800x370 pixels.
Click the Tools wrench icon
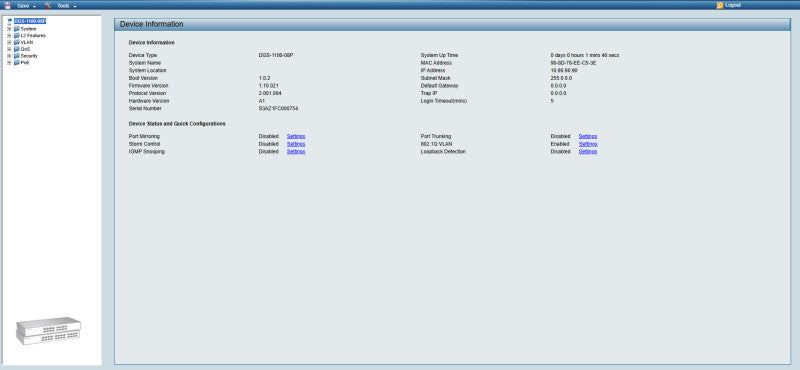tap(47, 5)
